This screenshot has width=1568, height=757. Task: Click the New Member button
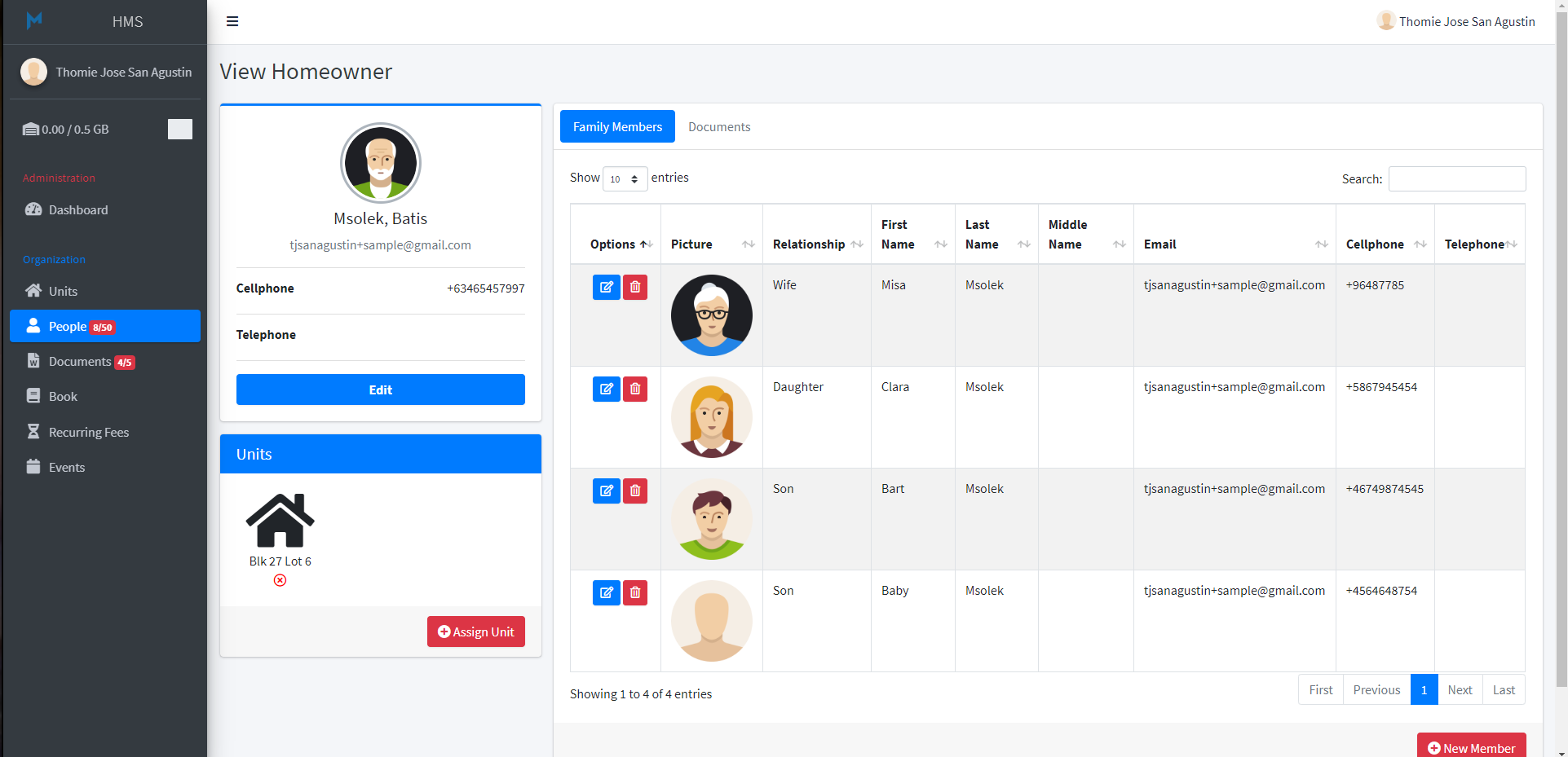(1471, 747)
